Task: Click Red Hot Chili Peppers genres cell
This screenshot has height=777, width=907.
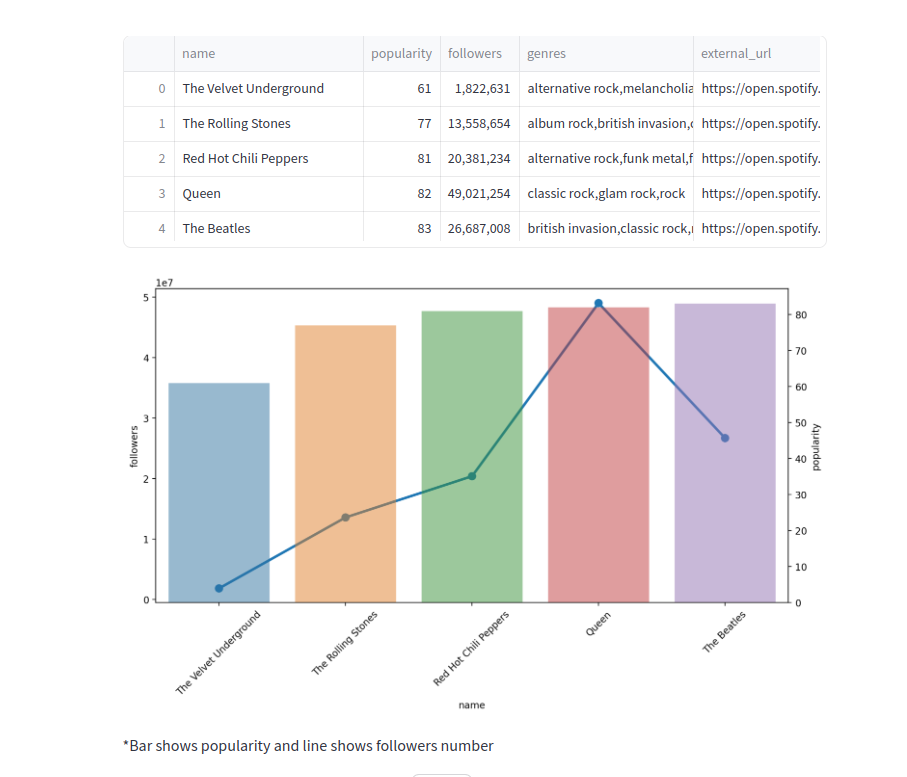Action: pyautogui.click(x=608, y=159)
